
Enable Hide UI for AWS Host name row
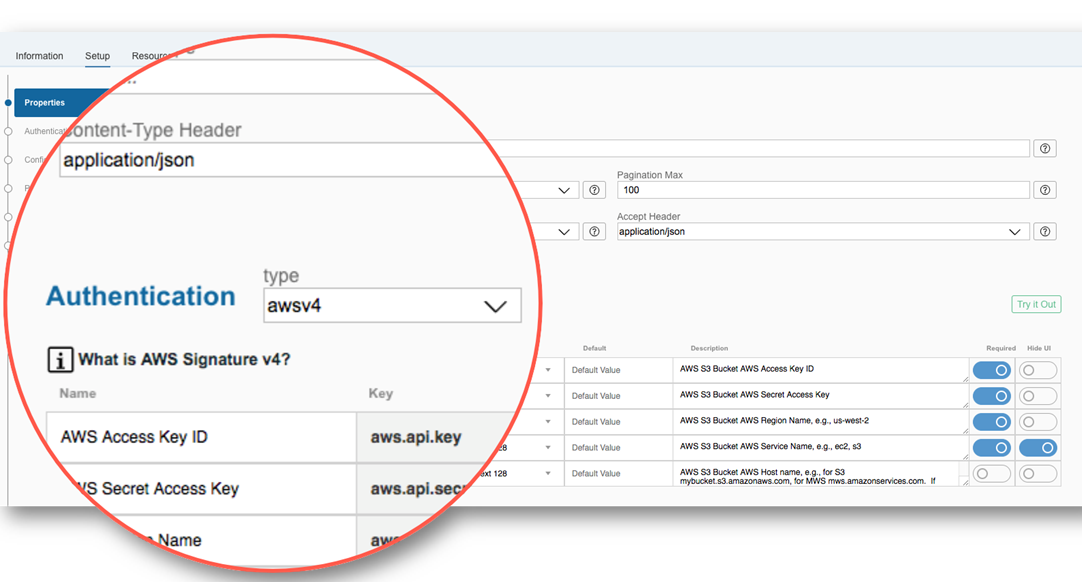pos(1039,474)
